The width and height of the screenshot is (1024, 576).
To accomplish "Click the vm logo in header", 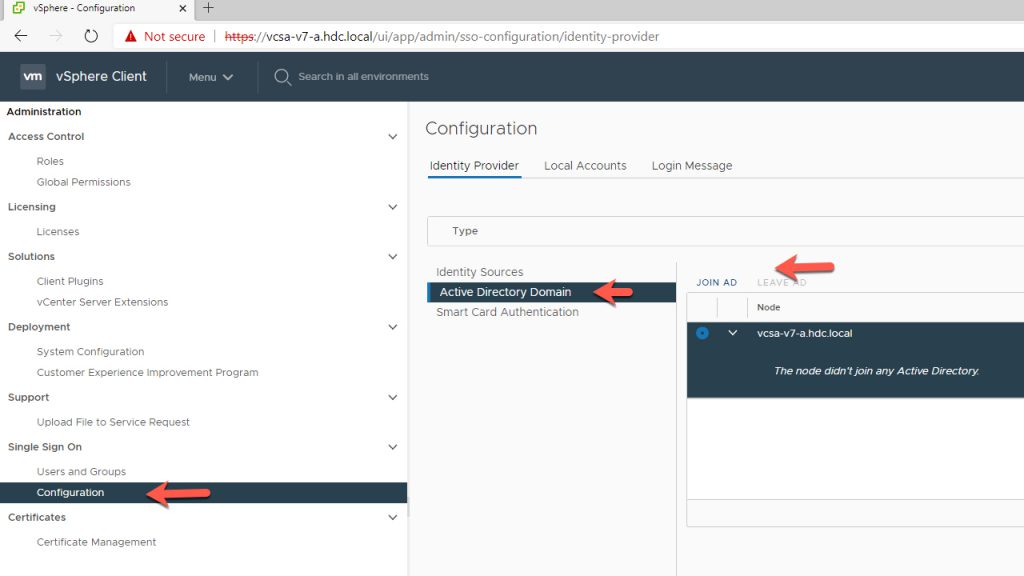I will (33, 76).
